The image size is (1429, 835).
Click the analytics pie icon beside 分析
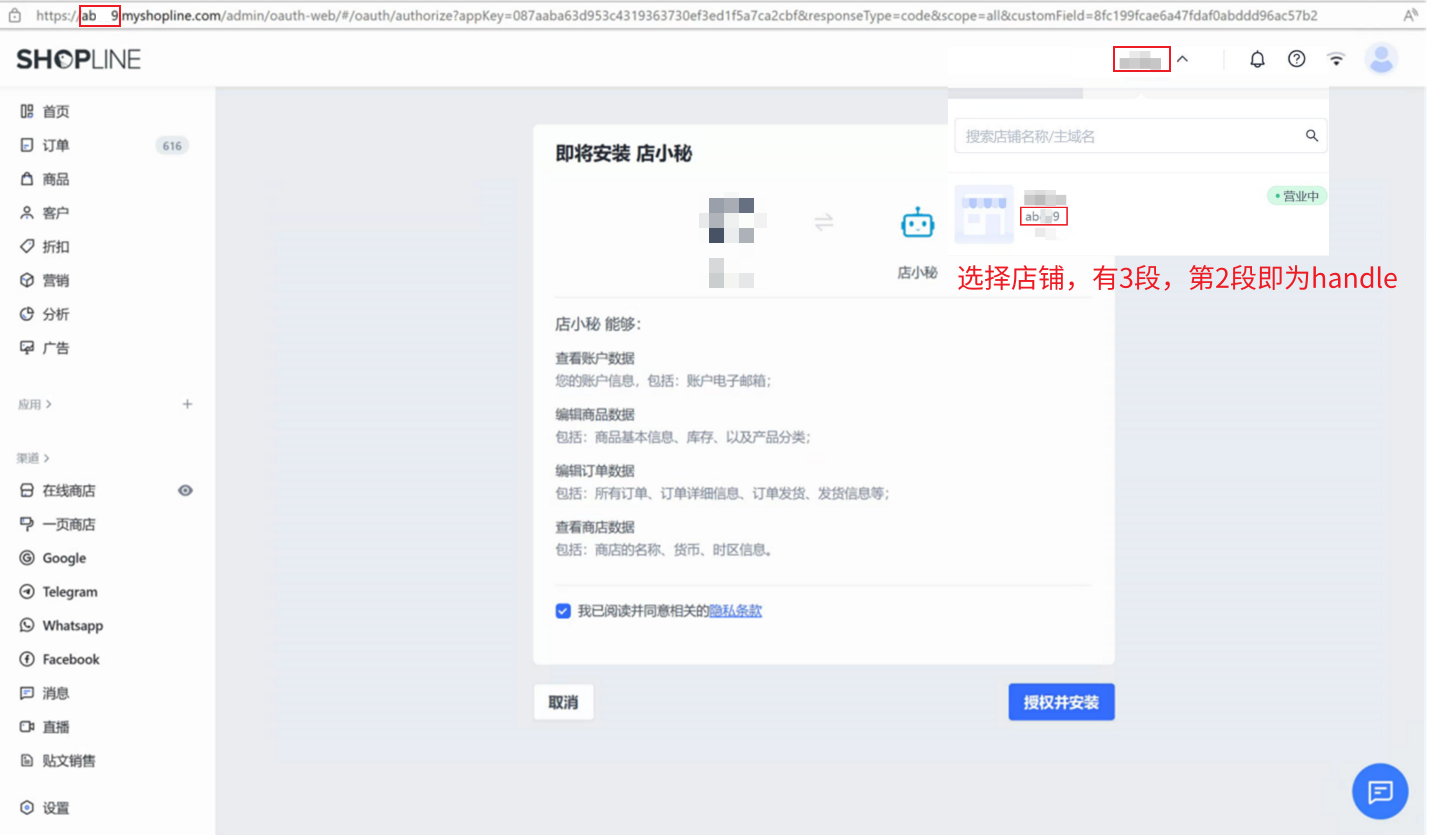point(27,314)
